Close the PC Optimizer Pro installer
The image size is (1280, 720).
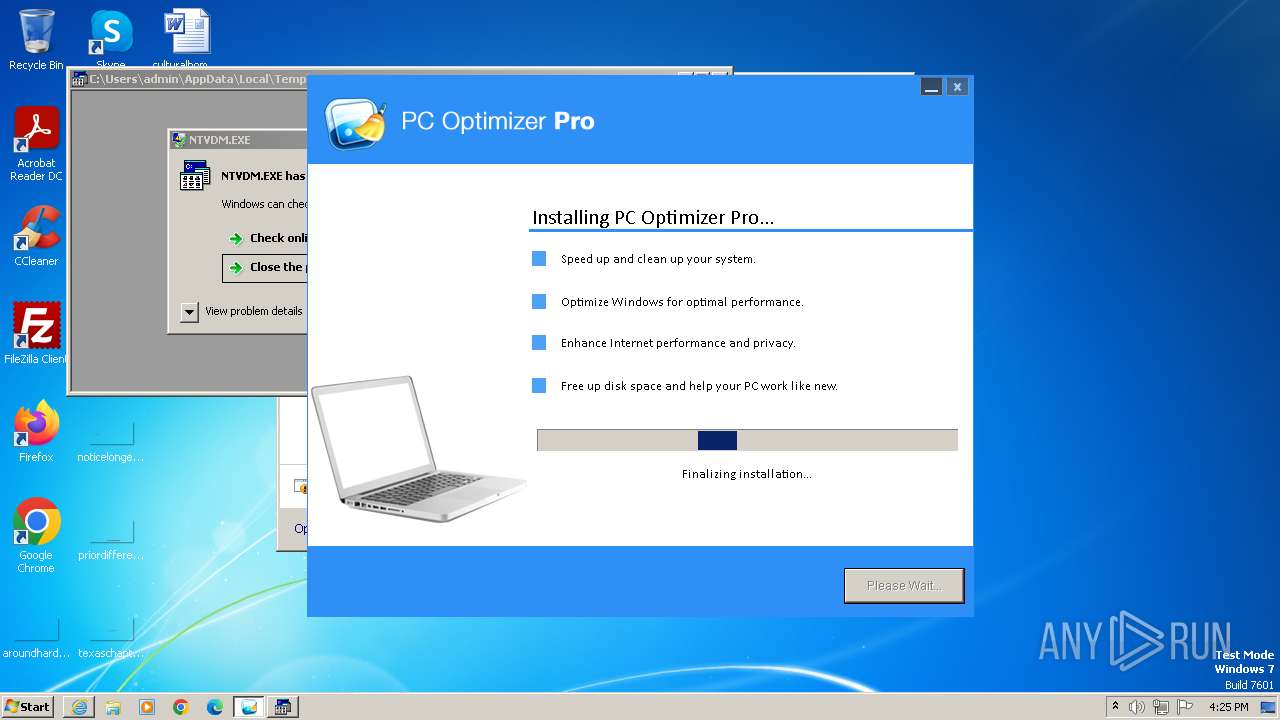pyautogui.click(x=957, y=87)
